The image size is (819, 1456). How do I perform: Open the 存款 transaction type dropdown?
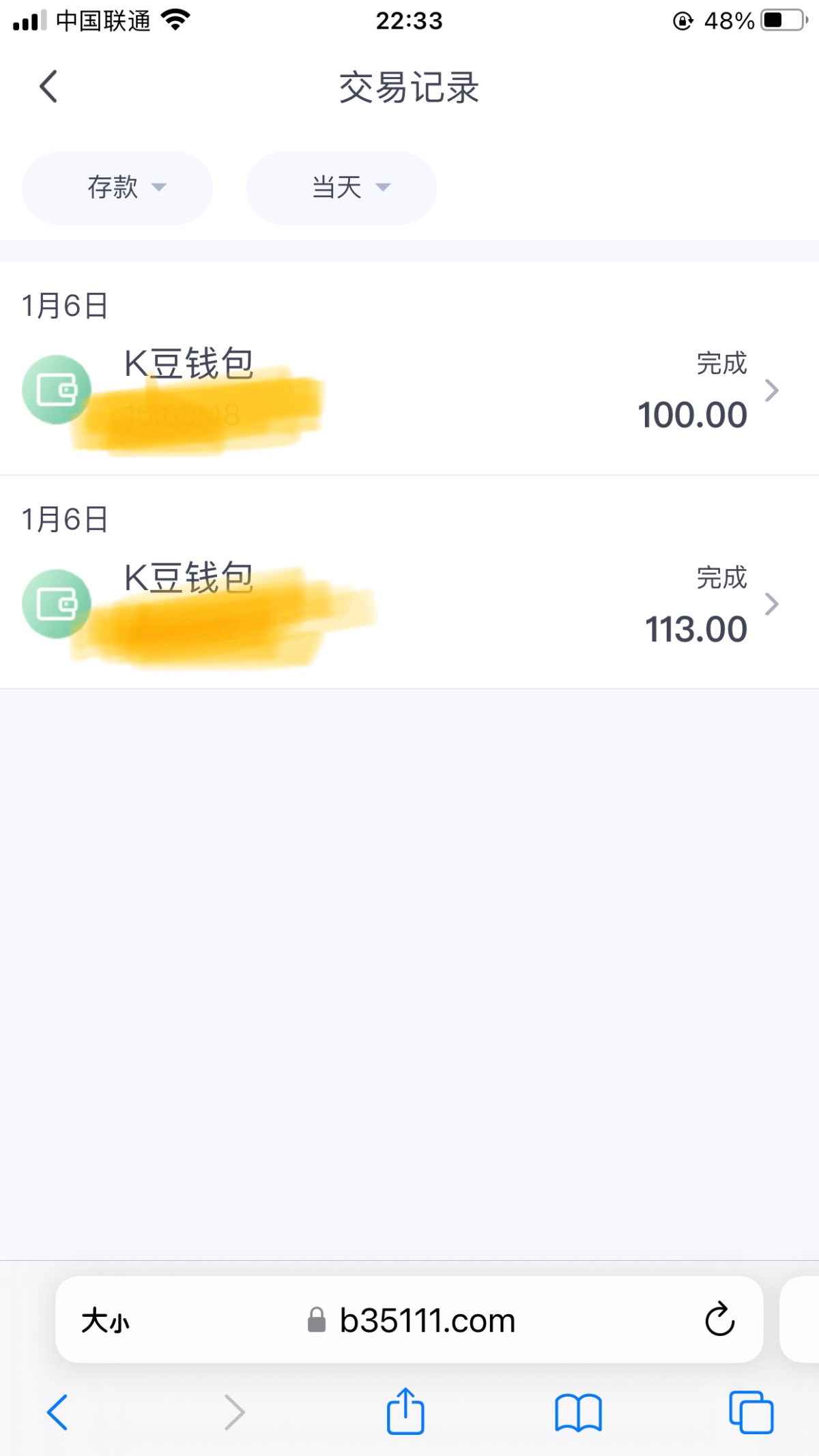tap(117, 188)
